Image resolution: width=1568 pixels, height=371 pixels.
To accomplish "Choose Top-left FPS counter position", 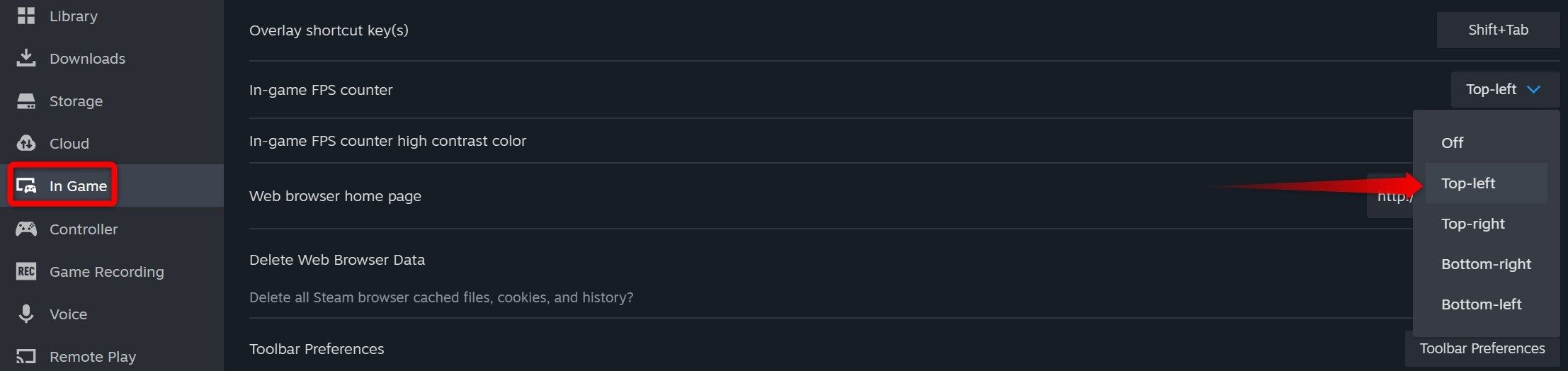I will 1468,183.
